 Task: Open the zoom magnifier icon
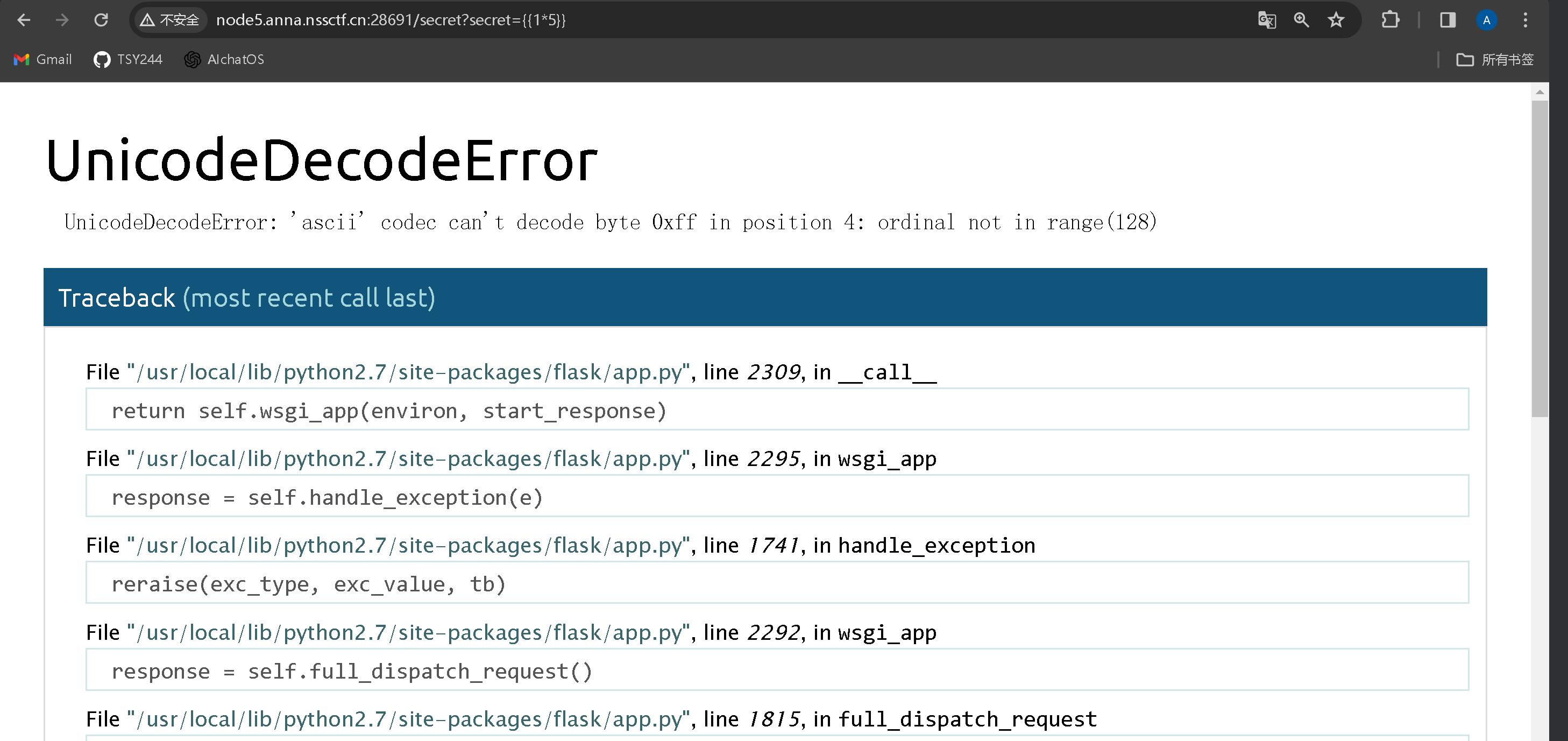pos(1301,20)
